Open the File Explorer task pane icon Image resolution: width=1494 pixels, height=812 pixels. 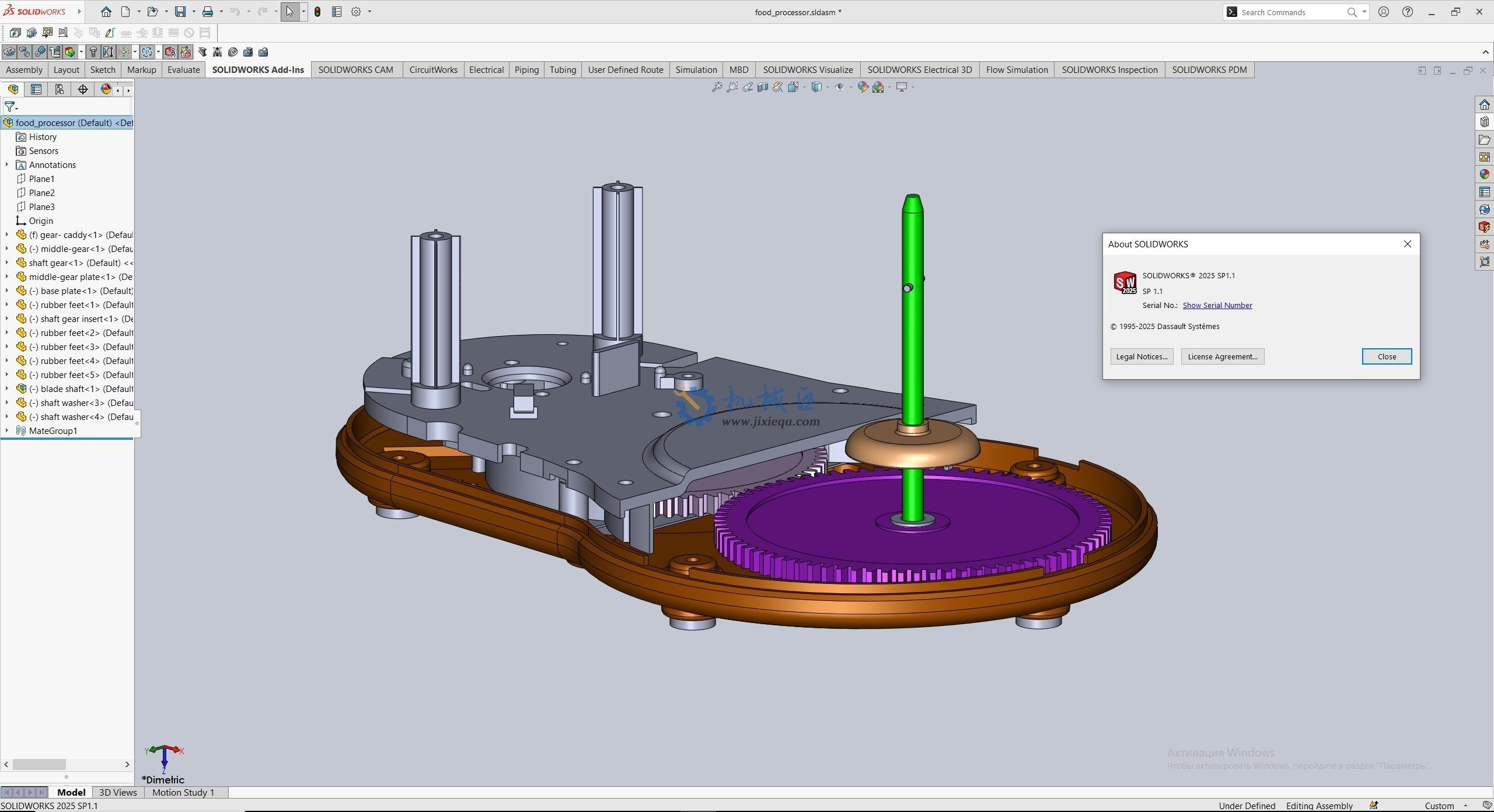coord(1484,139)
